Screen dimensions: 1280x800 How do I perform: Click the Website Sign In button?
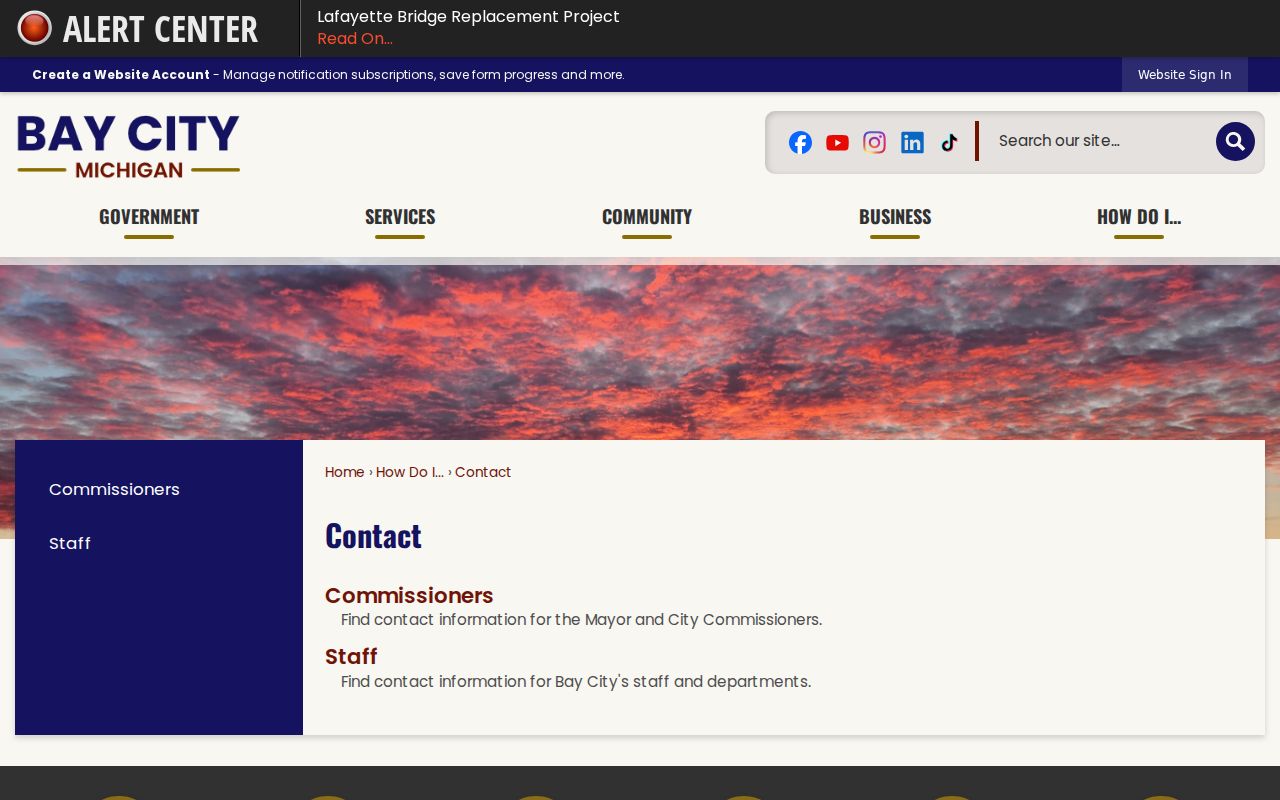pyautogui.click(x=1184, y=75)
